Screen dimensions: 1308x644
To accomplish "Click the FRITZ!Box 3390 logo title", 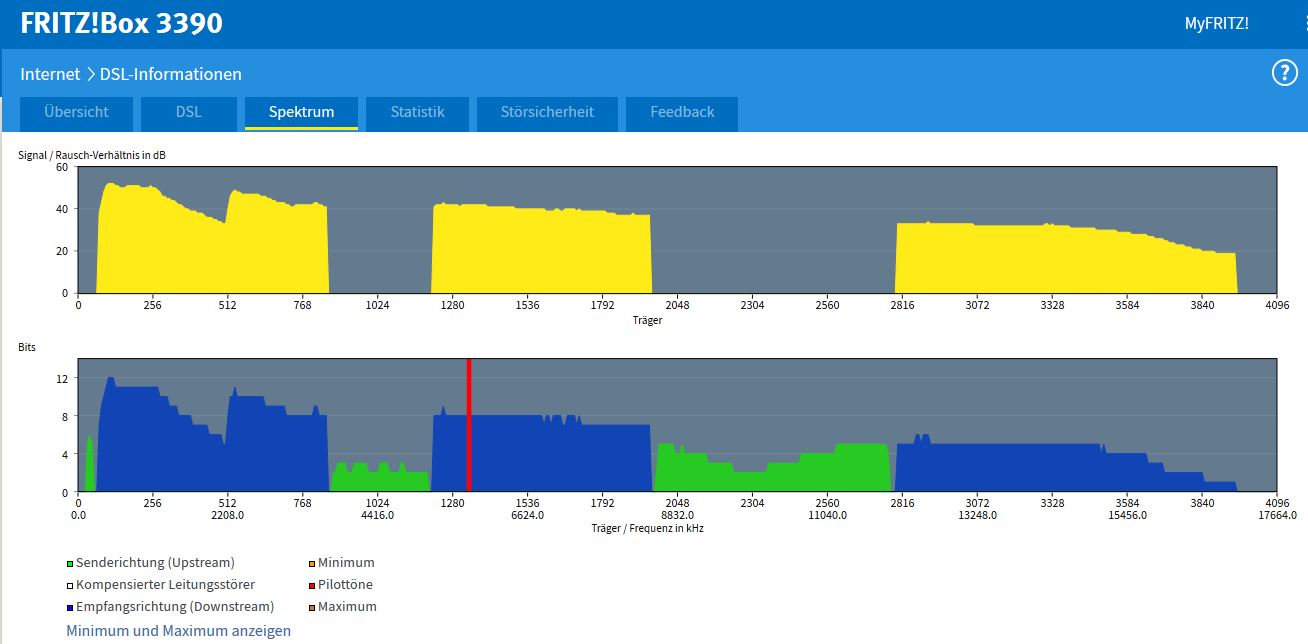I will [x=121, y=24].
